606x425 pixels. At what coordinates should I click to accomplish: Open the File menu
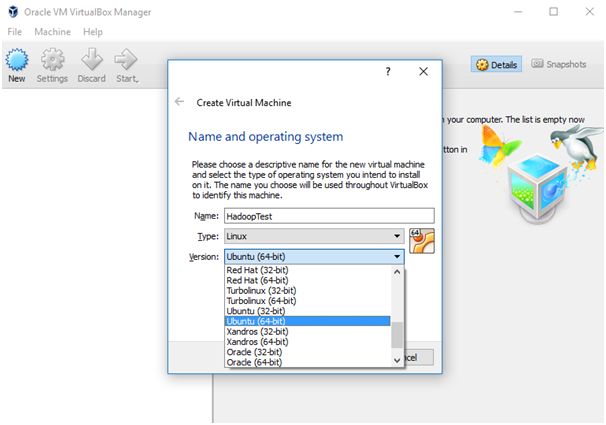(15, 32)
